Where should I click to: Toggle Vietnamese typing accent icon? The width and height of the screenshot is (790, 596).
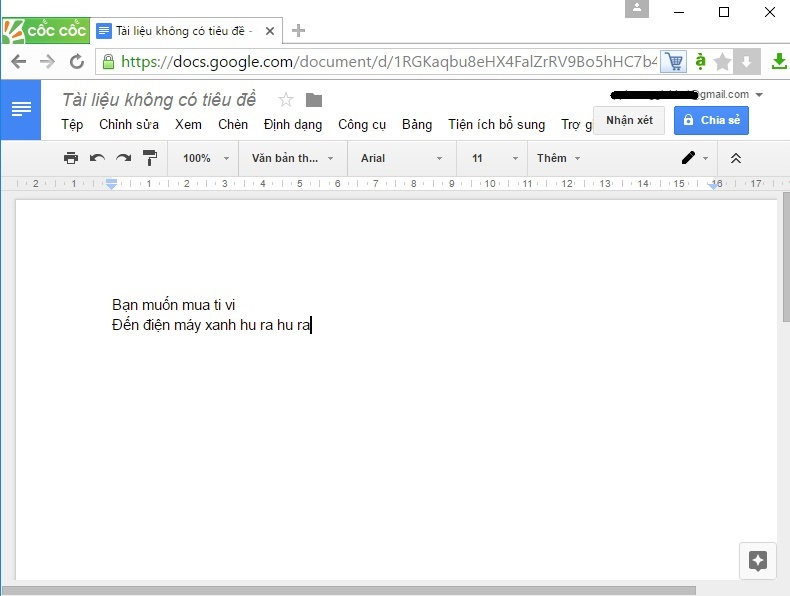pos(700,61)
